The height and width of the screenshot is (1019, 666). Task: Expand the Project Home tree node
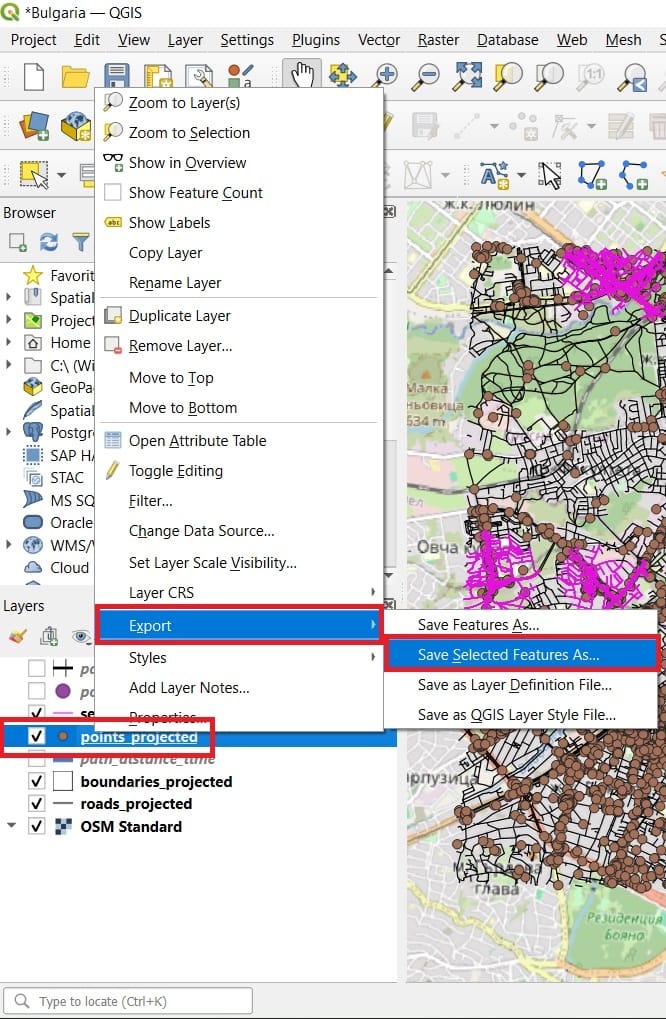tap(8, 320)
